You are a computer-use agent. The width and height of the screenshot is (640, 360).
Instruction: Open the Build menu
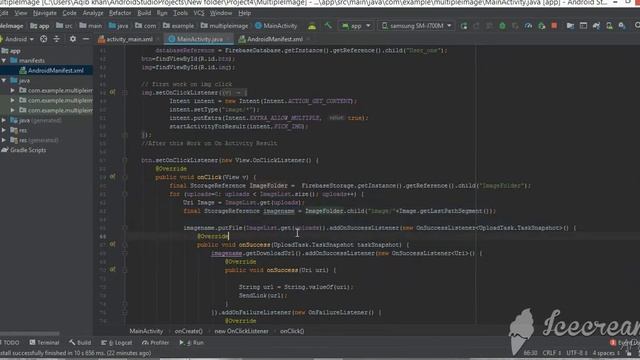pos(144,13)
